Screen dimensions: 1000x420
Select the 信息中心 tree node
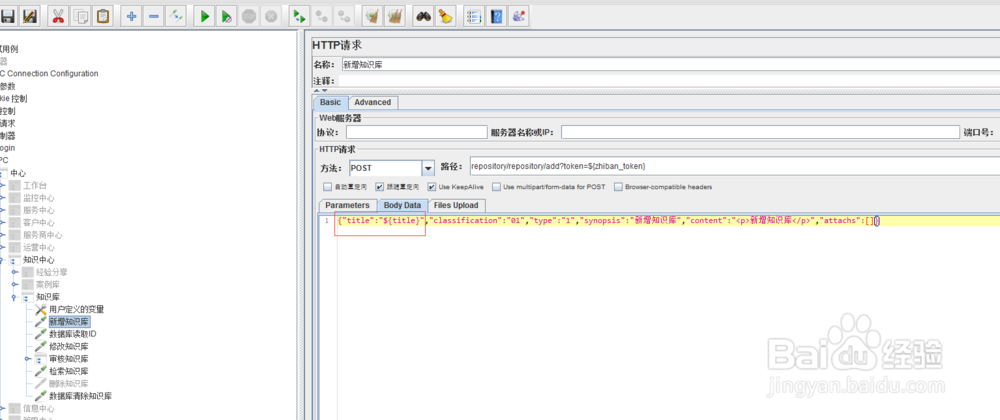tap(39, 409)
